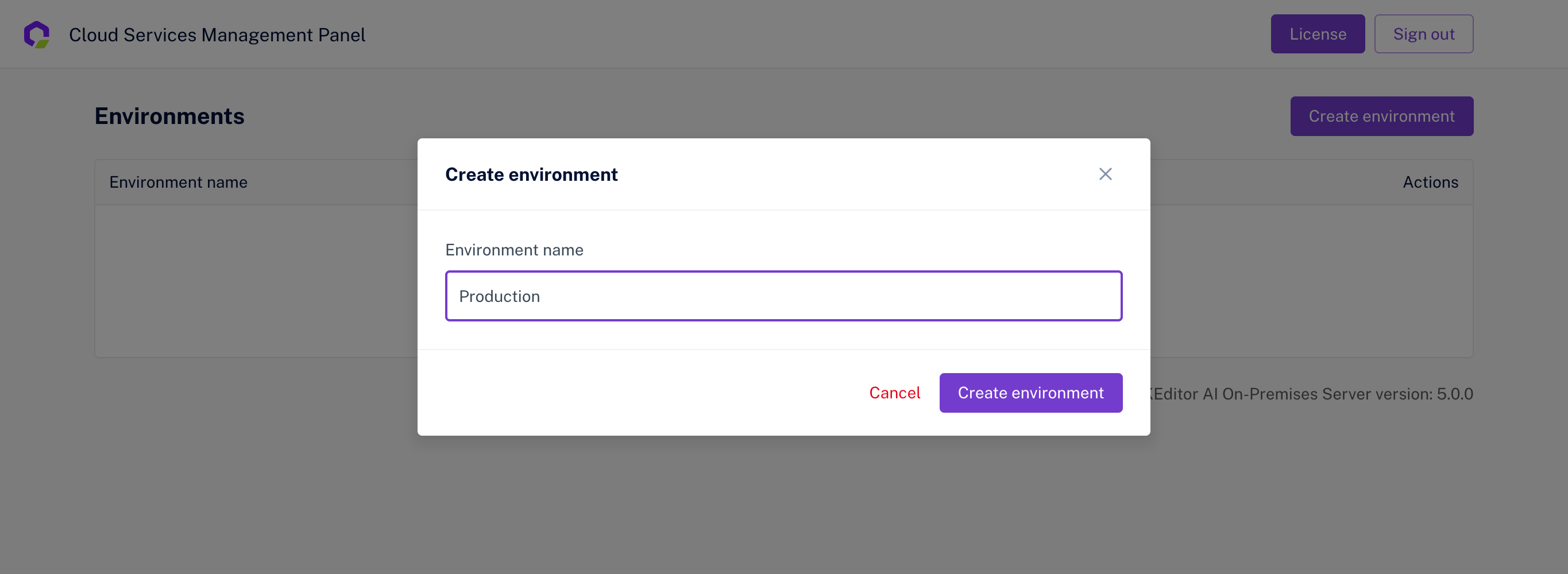
Task: Cancel the environment creation
Action: [x=895, y=393]
